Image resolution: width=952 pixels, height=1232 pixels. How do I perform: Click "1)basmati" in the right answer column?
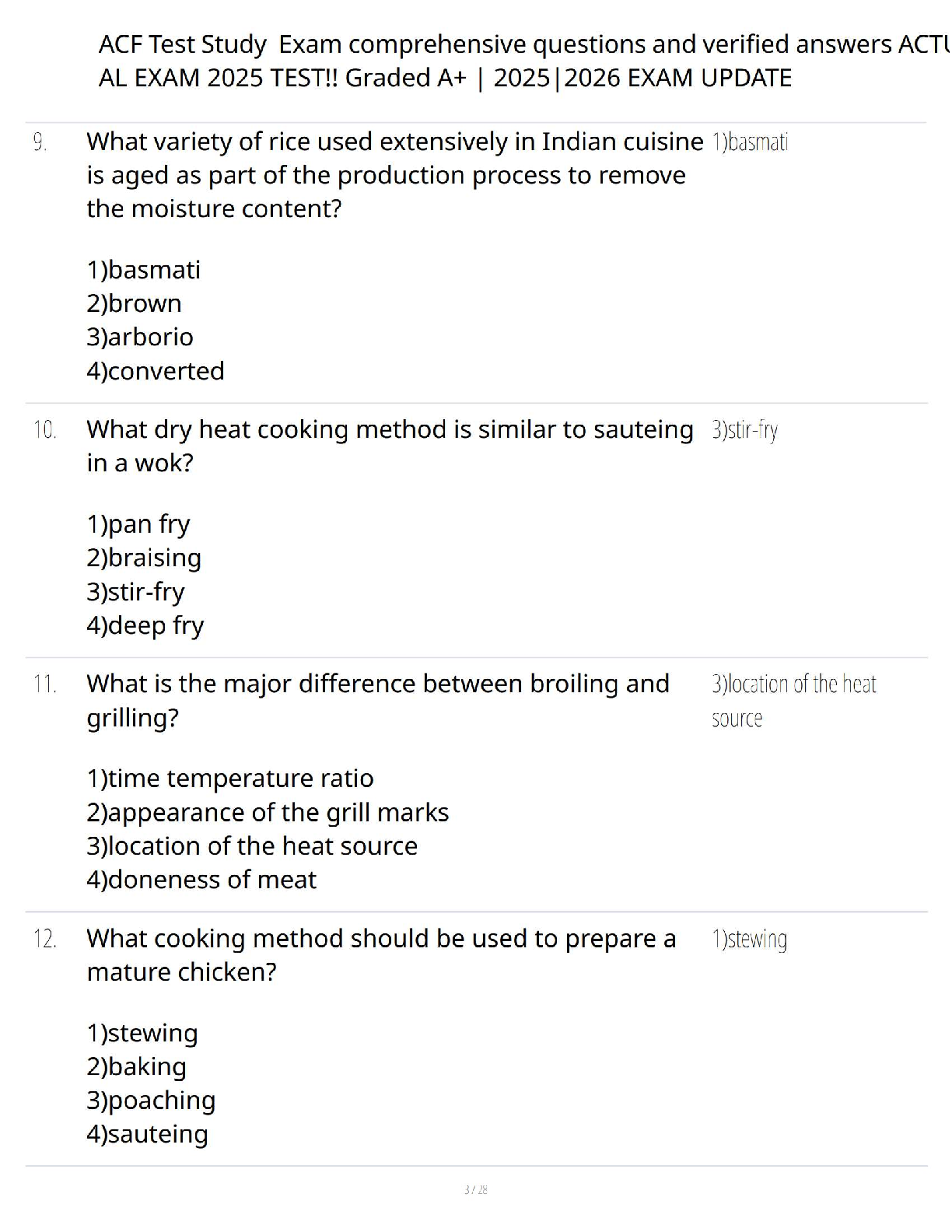[x=750, y=142]
